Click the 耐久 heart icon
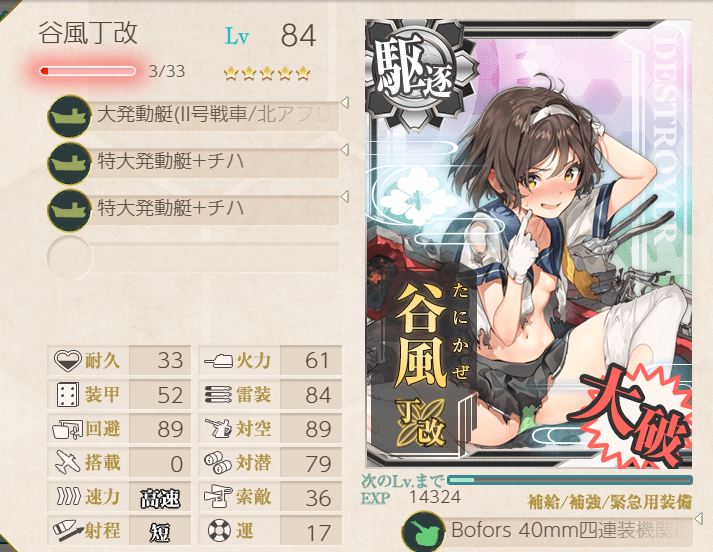Viewport: 713px width, 552px height. pyautogui.click(x=68, y=360)
